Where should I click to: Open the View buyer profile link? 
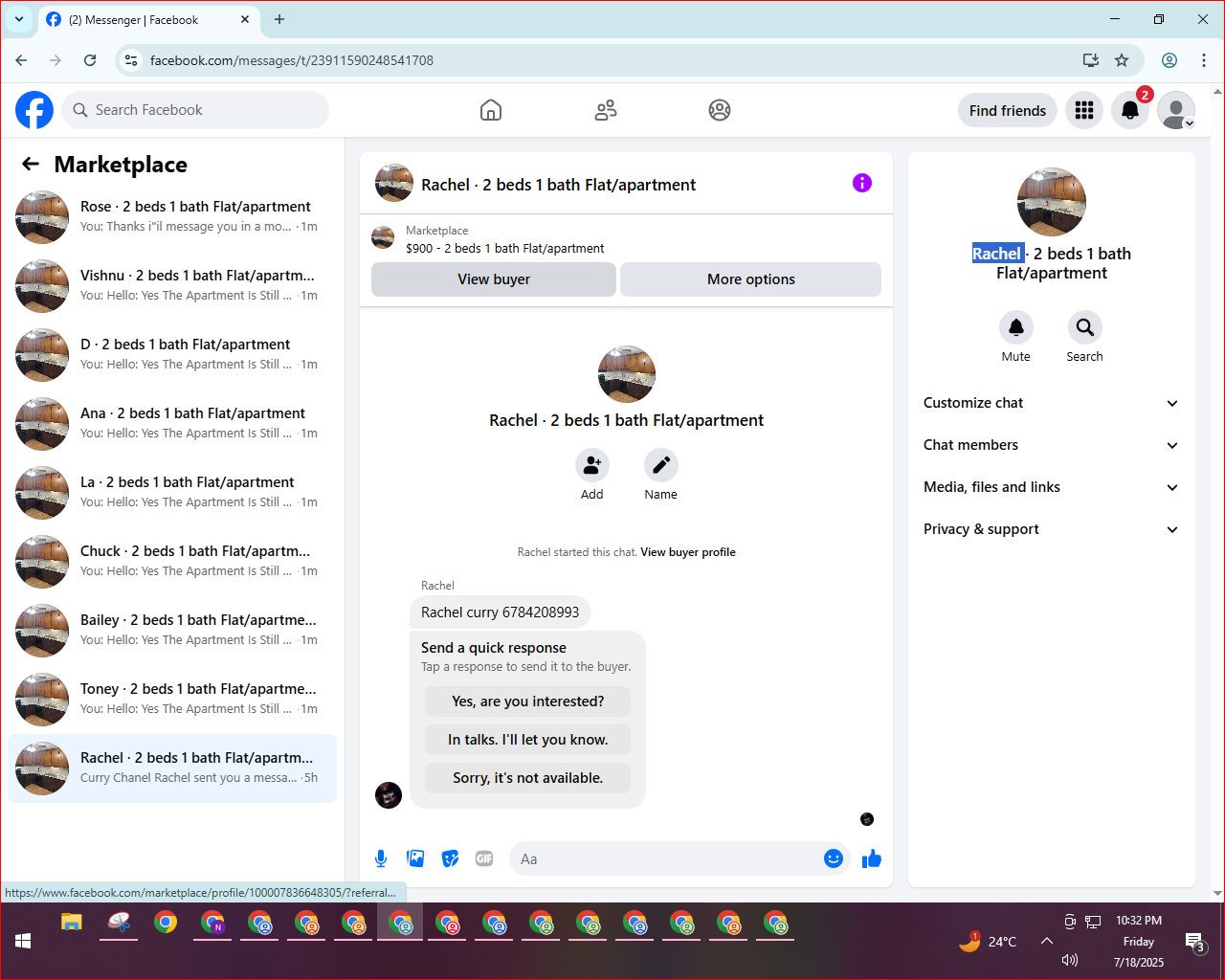[x=688, y=552]
